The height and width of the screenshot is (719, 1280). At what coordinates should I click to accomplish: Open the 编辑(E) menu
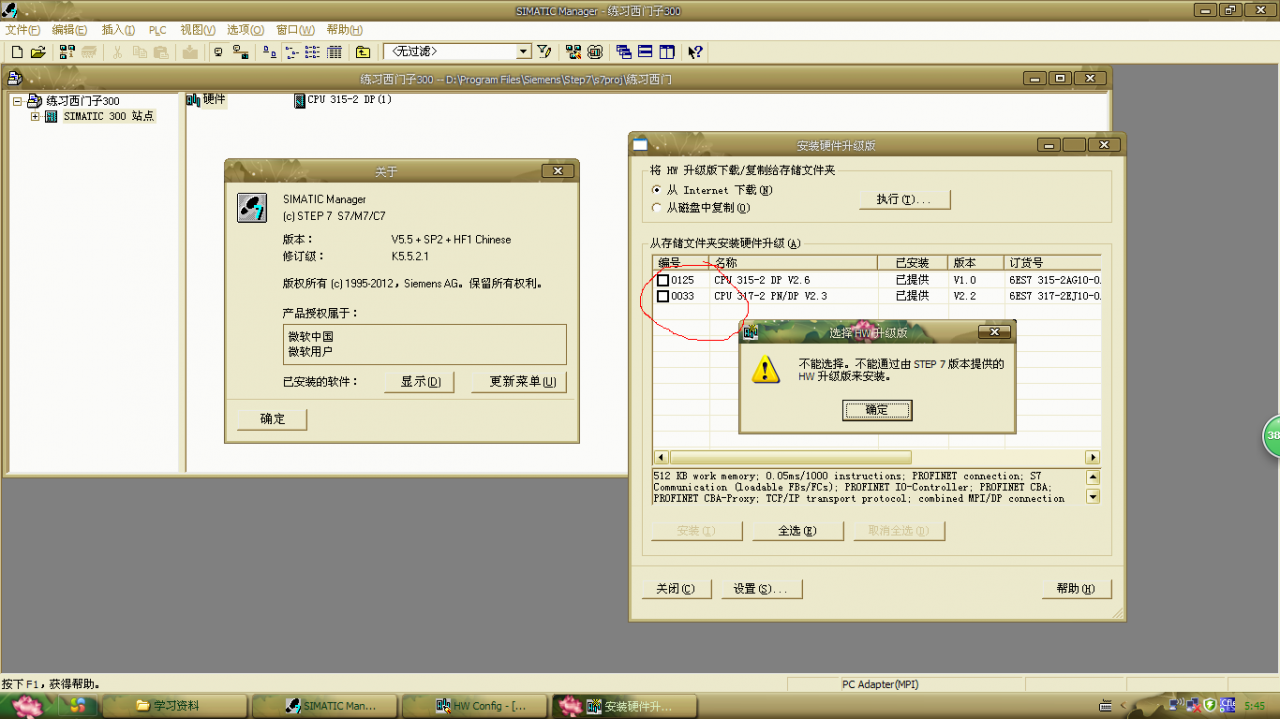point(70,30)
